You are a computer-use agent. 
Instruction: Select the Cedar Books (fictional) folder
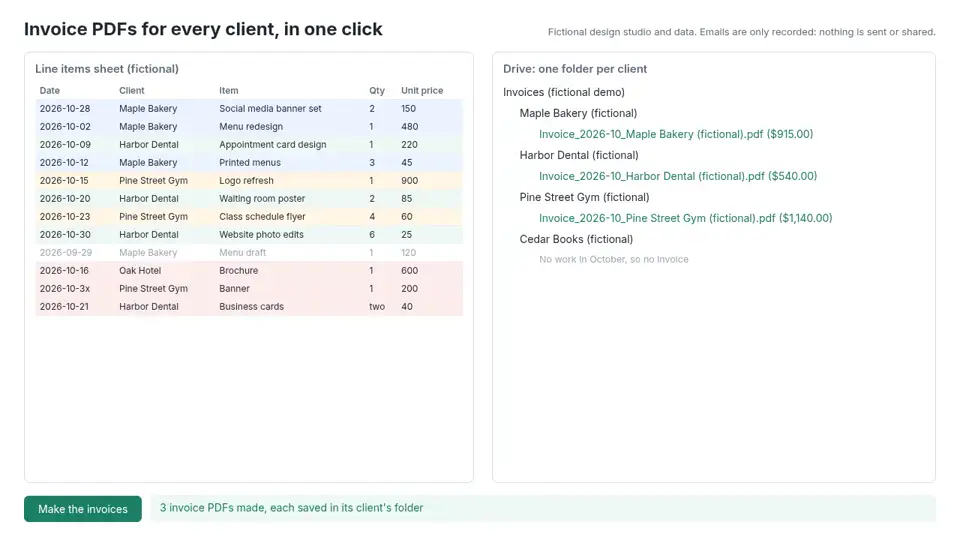[x=576, y=239]
